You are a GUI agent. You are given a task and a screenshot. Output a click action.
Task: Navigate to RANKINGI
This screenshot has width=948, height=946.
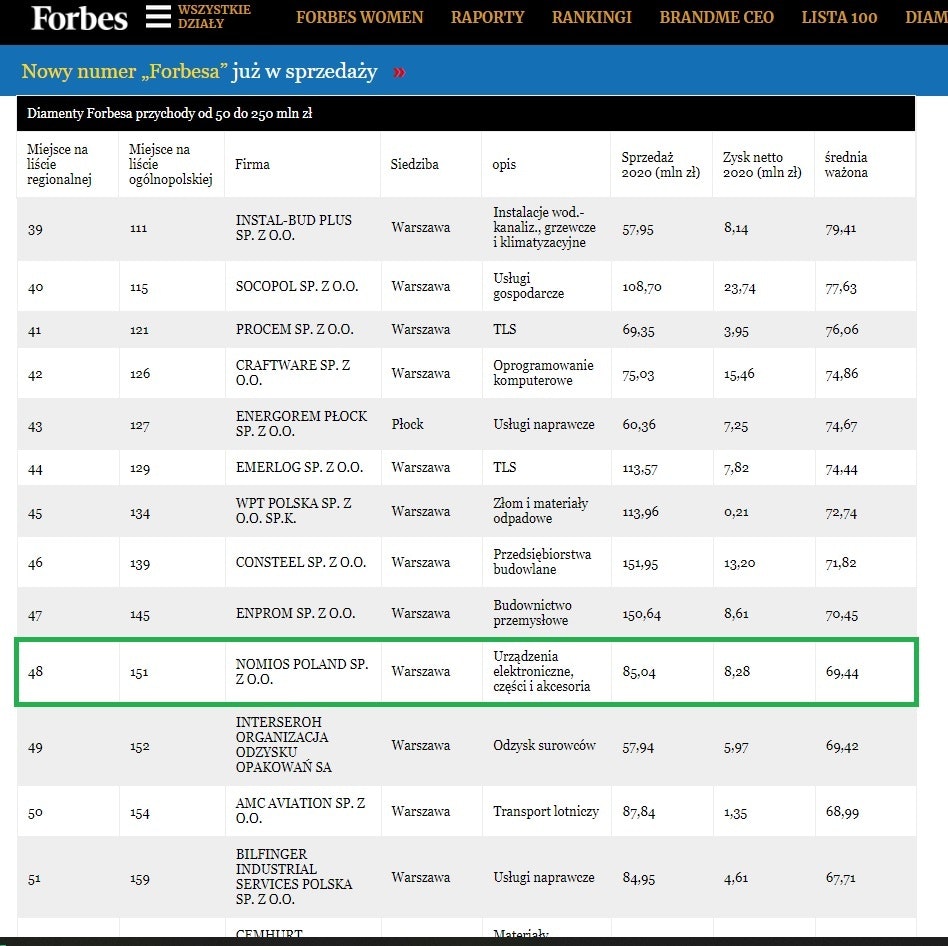pyautogui.click(x=591, y=17)
